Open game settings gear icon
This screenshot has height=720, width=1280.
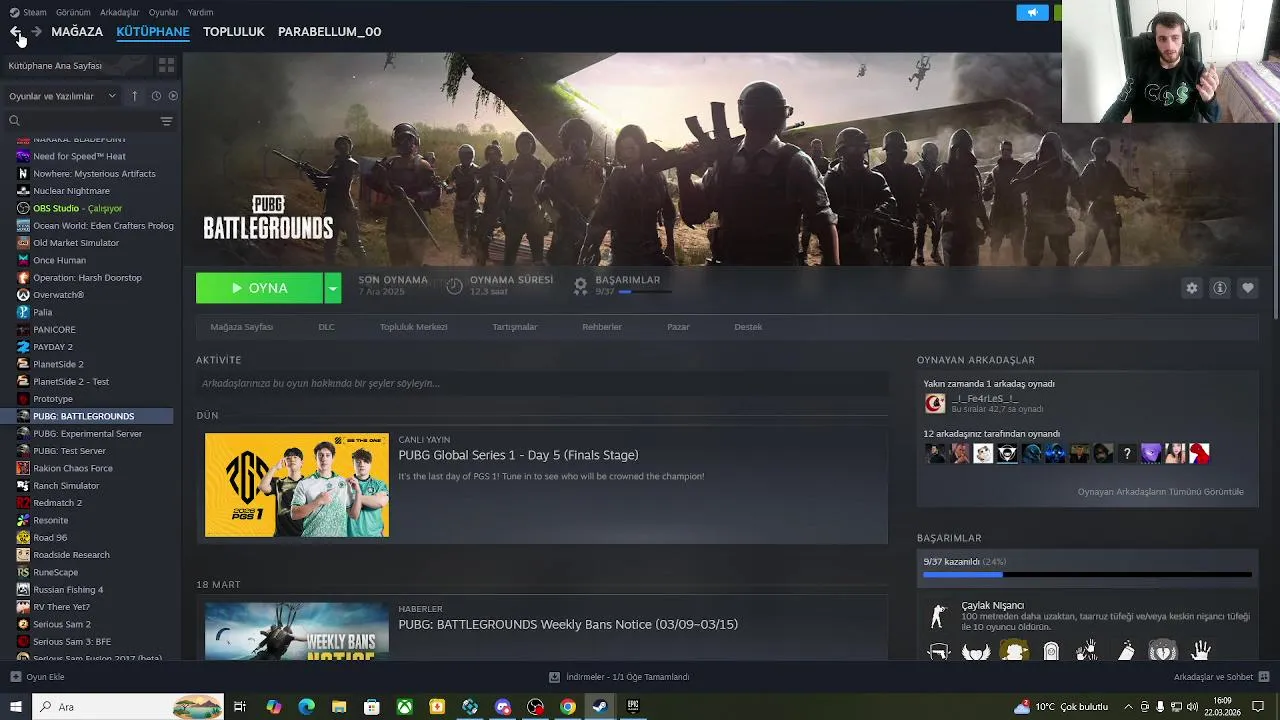1191,288
